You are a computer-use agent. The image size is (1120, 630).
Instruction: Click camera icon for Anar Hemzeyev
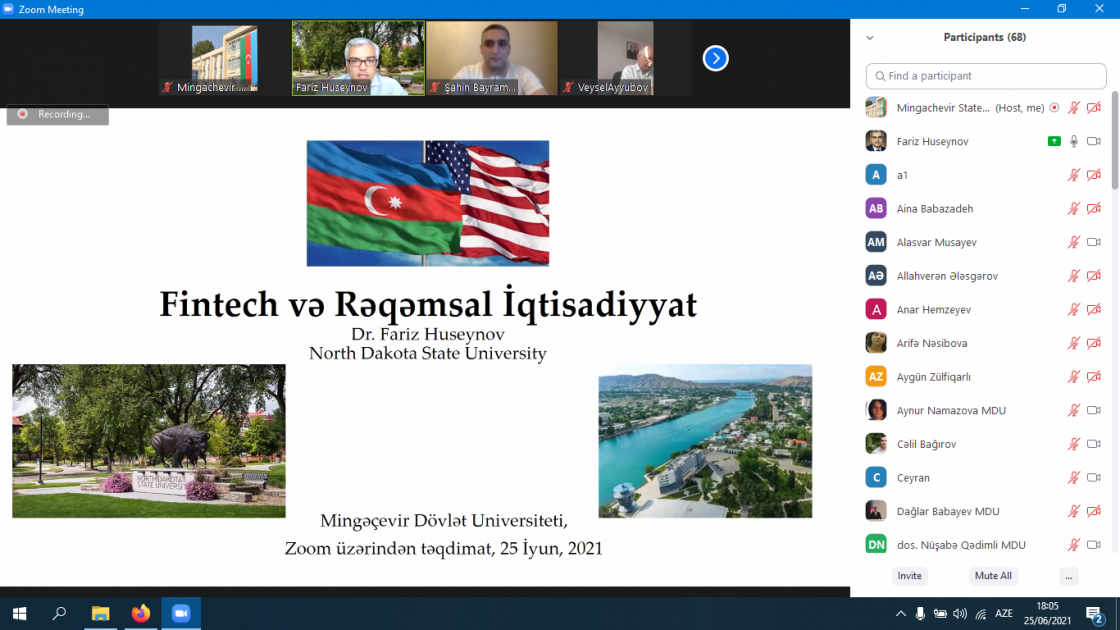(1094, 309)
